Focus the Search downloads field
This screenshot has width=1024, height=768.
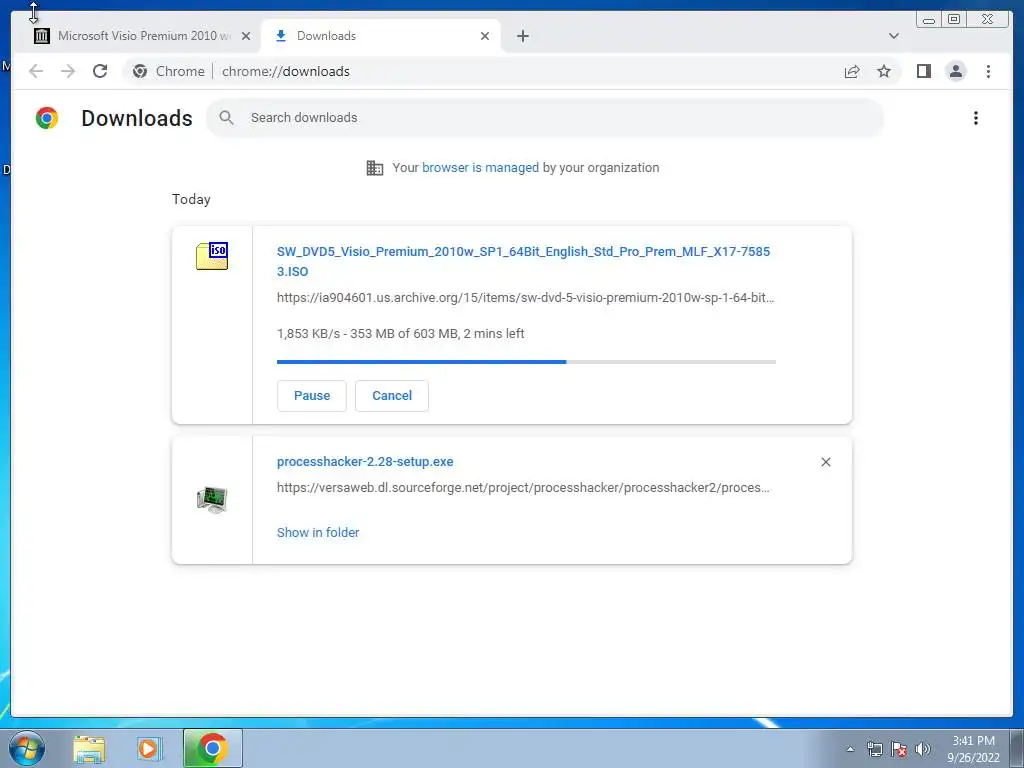[545, 118]
